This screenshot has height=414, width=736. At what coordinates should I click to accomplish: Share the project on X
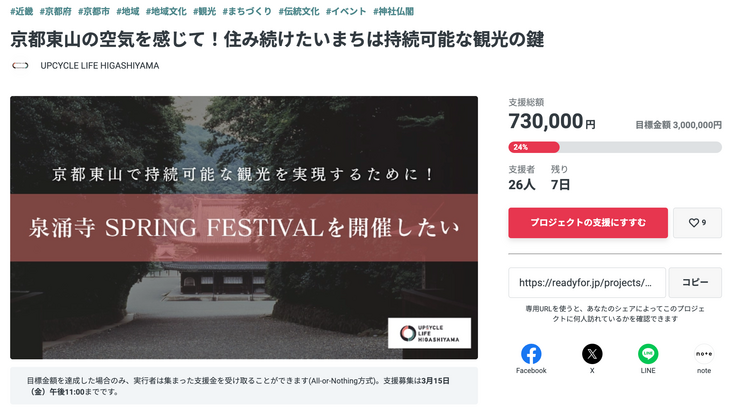pyautogui.click(x=592, y=354)
